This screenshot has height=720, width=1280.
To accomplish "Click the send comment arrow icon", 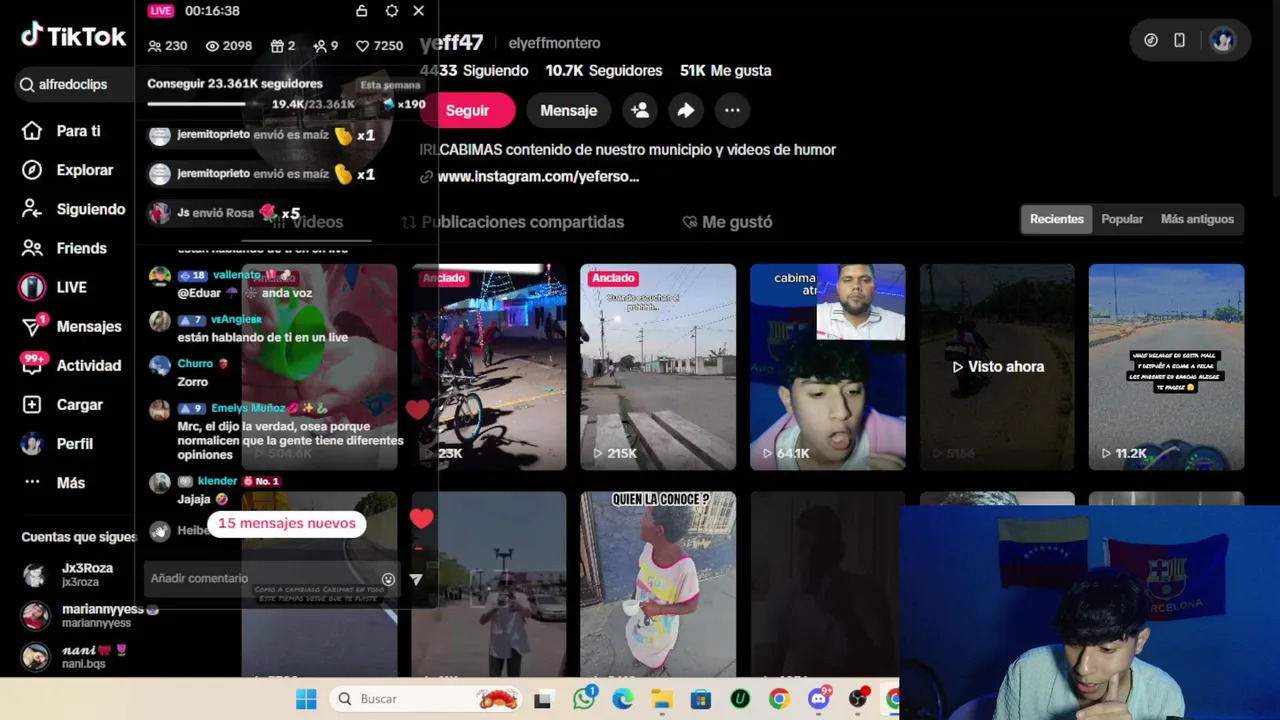I will click(416, 579).
